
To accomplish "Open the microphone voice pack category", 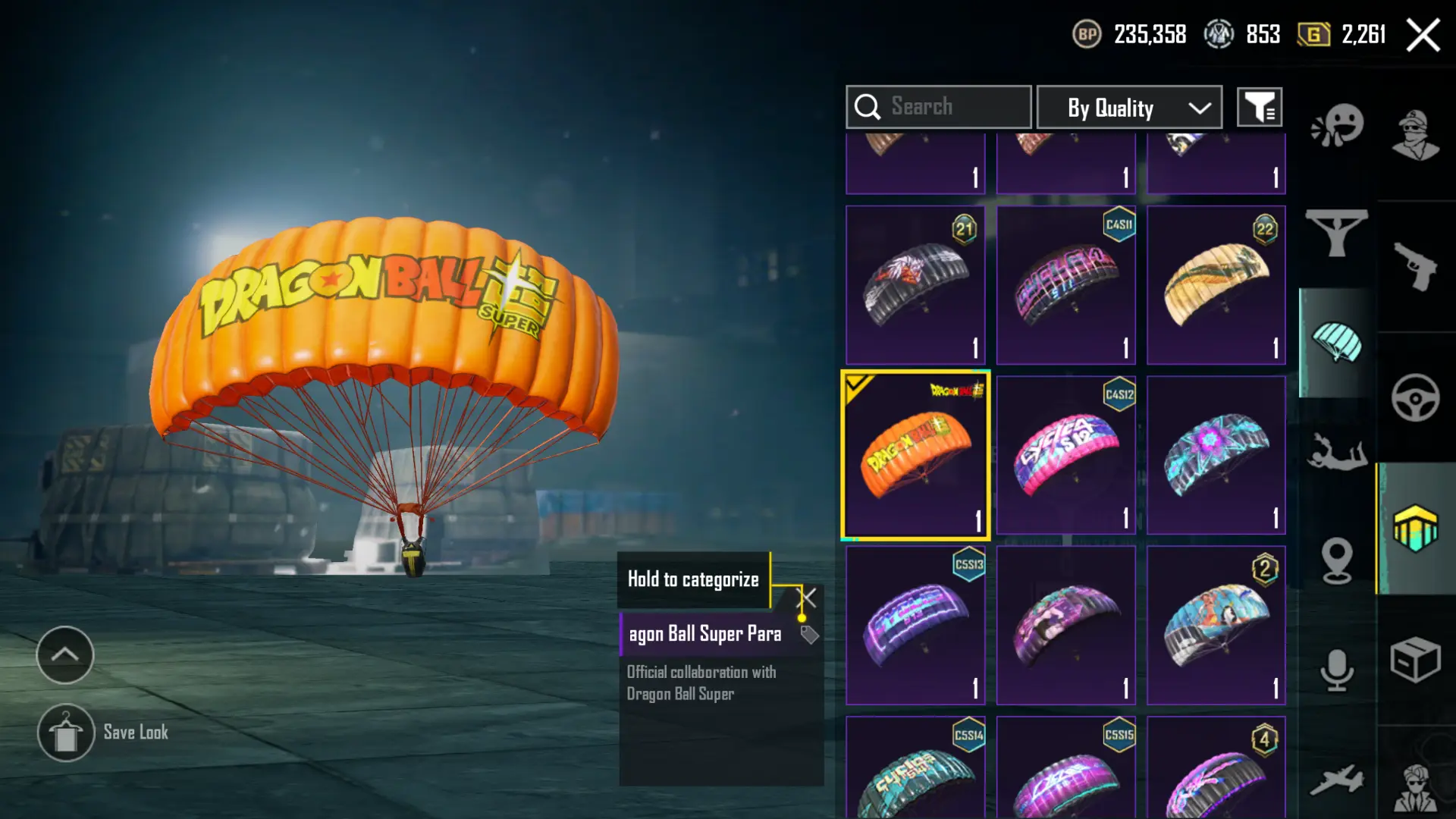I will tap(1337, 670).
